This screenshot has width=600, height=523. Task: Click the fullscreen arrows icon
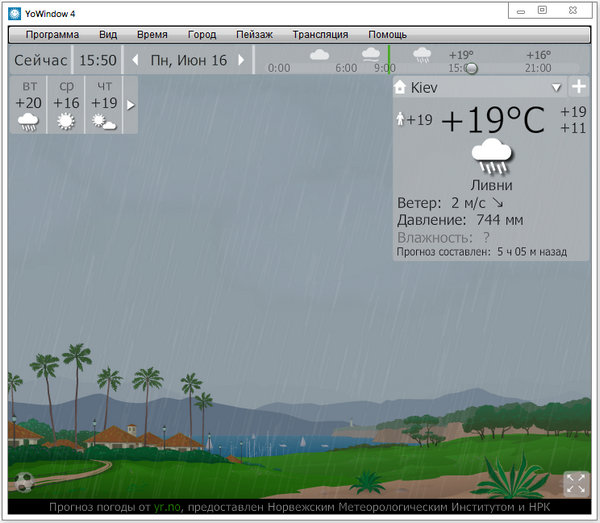point(575,483)
